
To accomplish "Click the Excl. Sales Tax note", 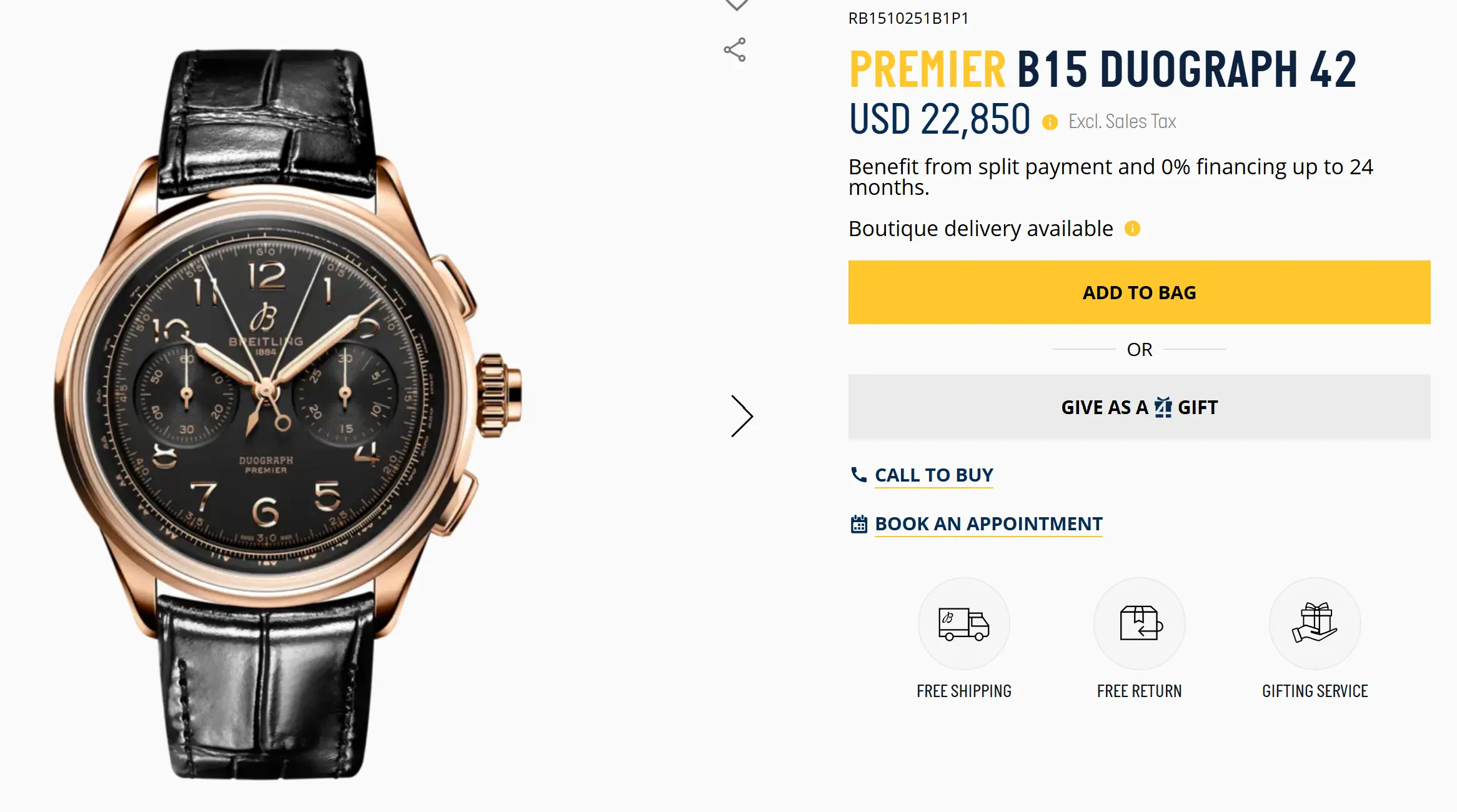I will pos(1122,122).
